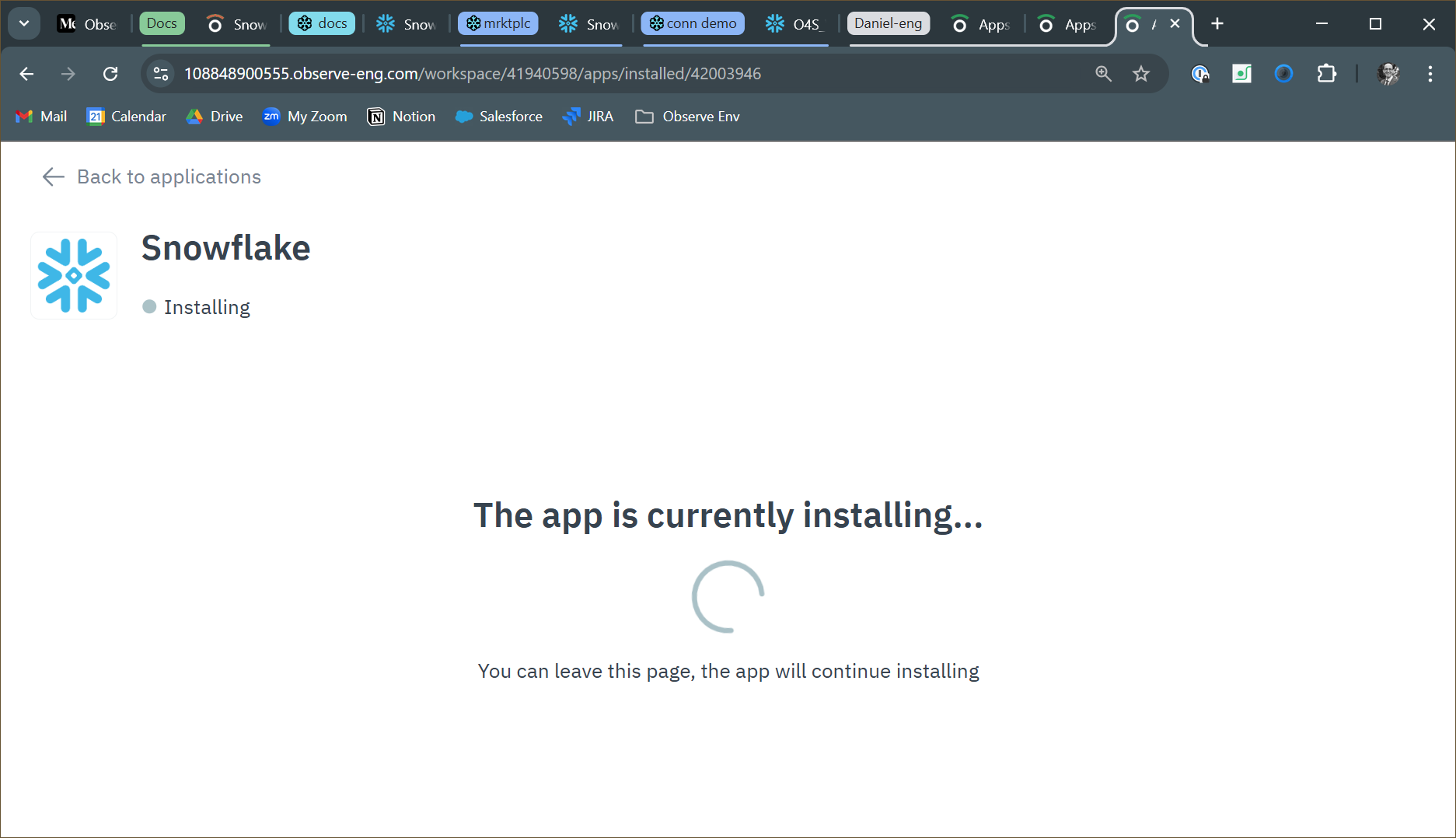Expand the Observe Env bookmark folder
Screen dimensions: 1456x838
687,117
